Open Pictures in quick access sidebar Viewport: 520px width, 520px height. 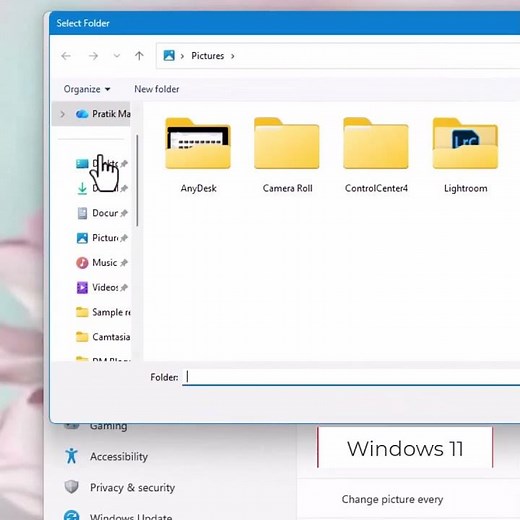pyautogui.click(x=102, y=238)
